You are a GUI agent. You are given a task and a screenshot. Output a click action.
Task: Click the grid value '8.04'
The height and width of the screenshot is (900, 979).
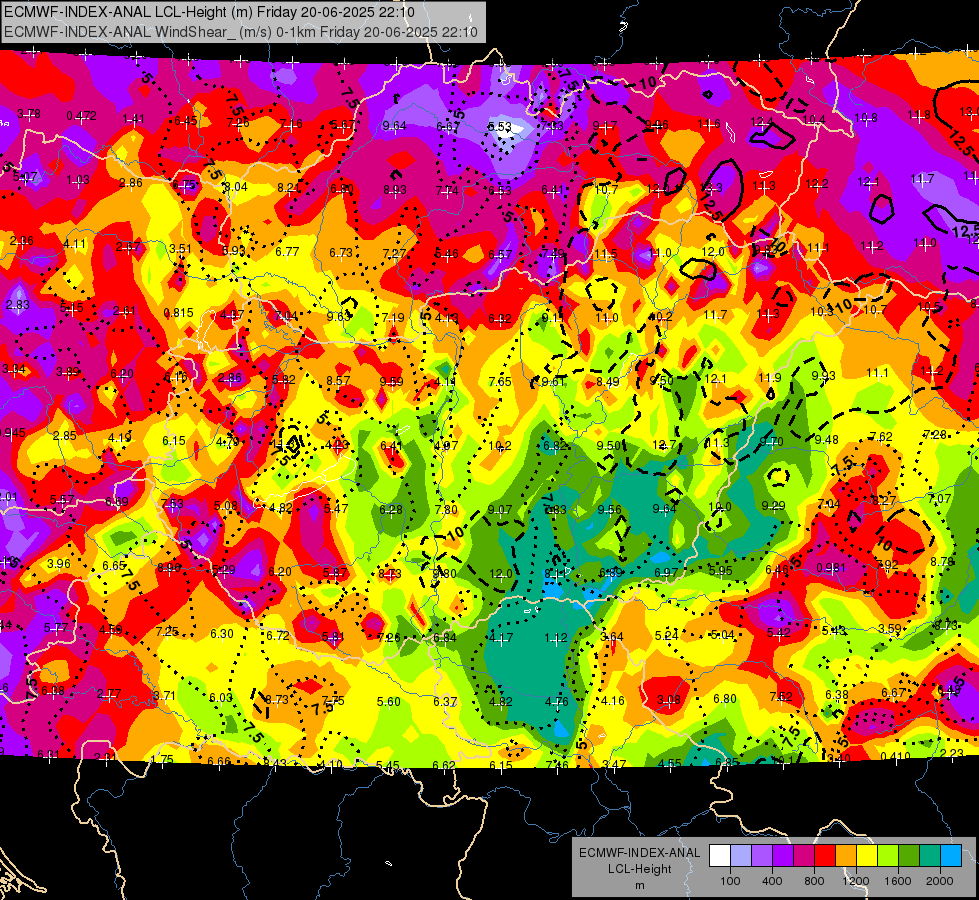coord(235,187)
